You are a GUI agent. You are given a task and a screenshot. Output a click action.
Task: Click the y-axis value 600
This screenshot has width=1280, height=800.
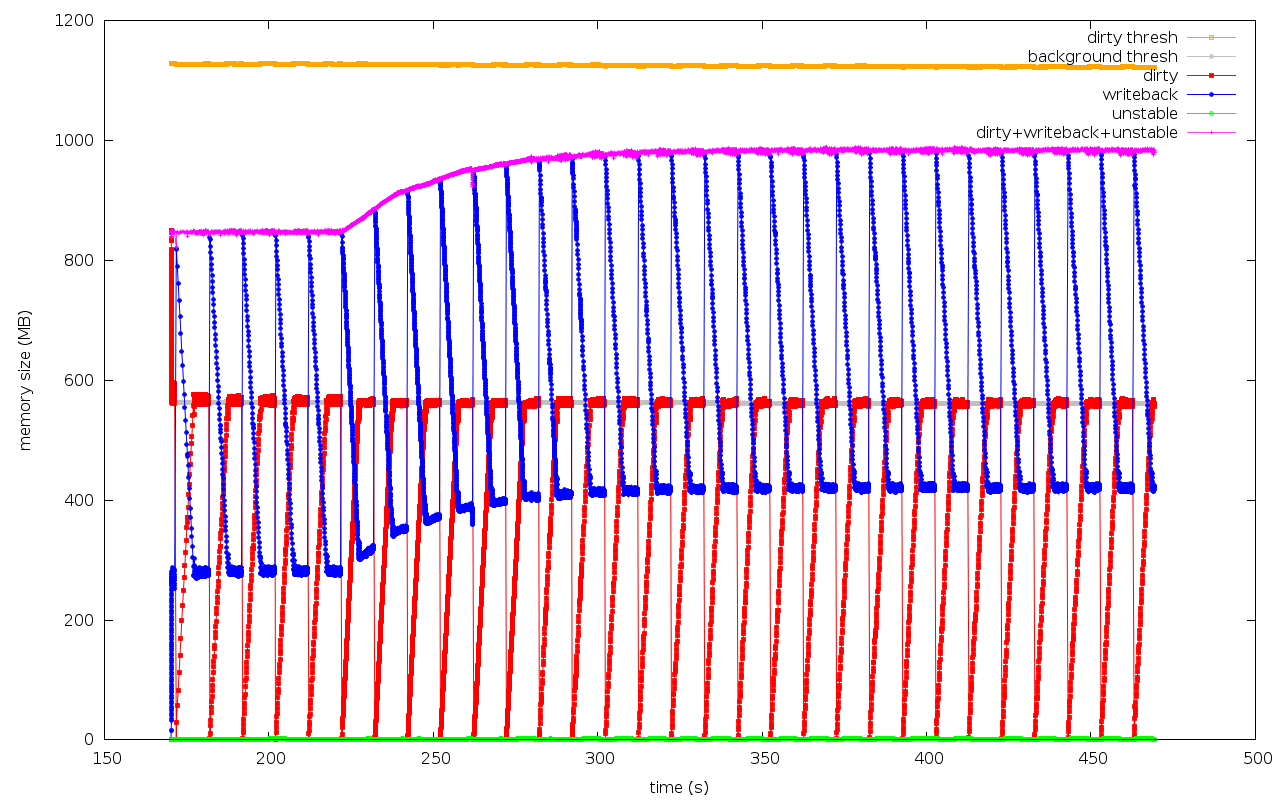(x=80, y=380)
